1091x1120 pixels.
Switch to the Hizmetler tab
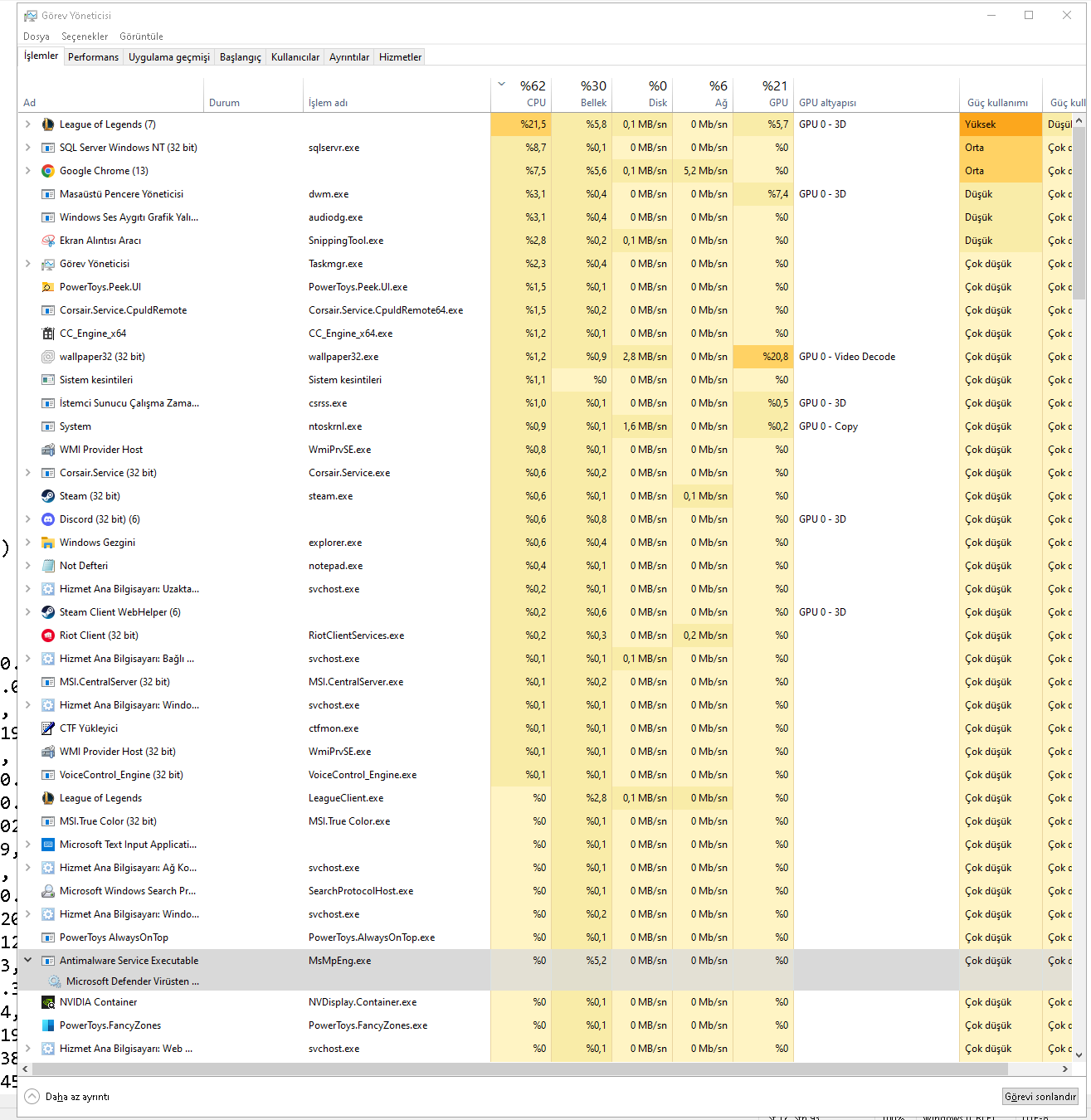pyautogui.click(x=401, y=57)
